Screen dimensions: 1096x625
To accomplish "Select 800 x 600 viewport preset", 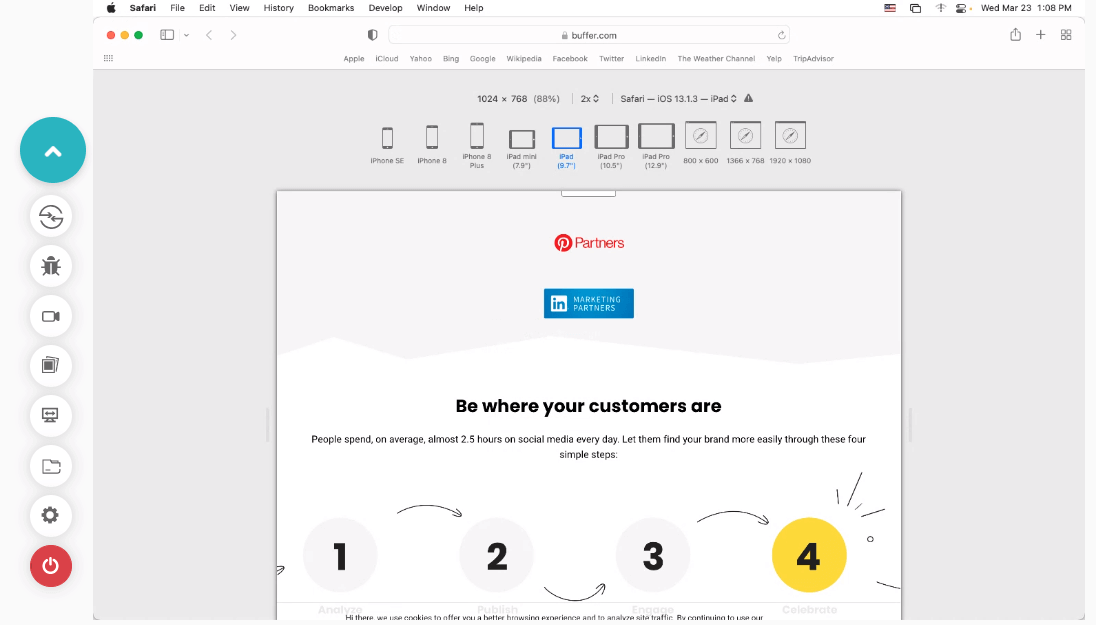I will (x=700, y=143).
